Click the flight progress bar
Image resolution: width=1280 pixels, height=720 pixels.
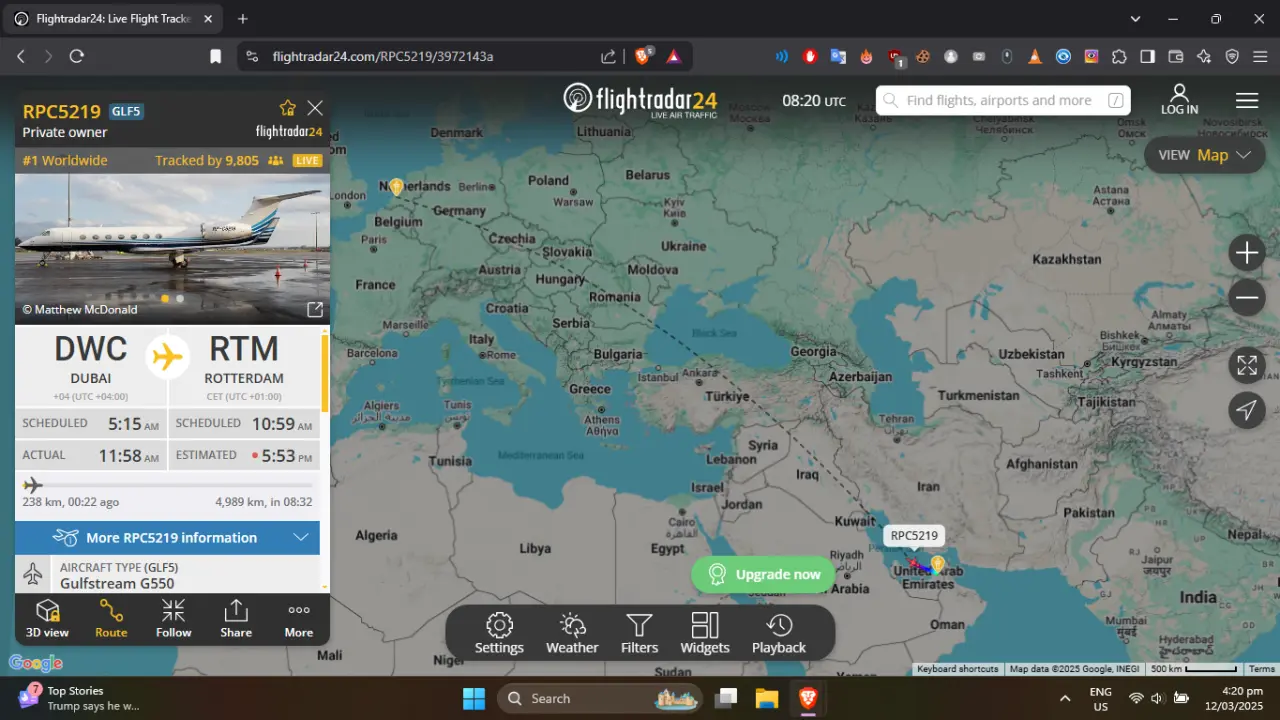168,485
